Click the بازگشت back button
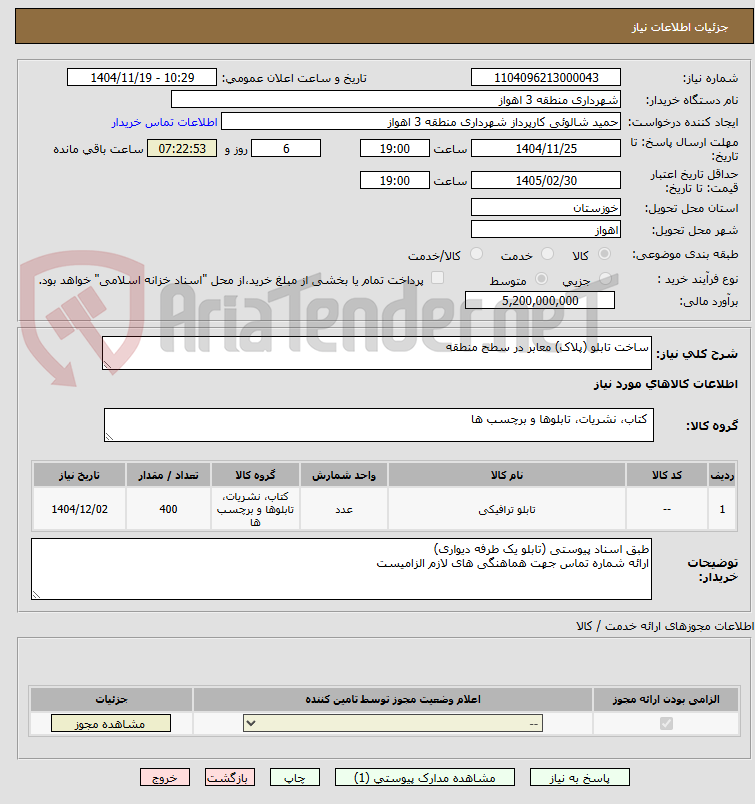 (x=230, y=778)
